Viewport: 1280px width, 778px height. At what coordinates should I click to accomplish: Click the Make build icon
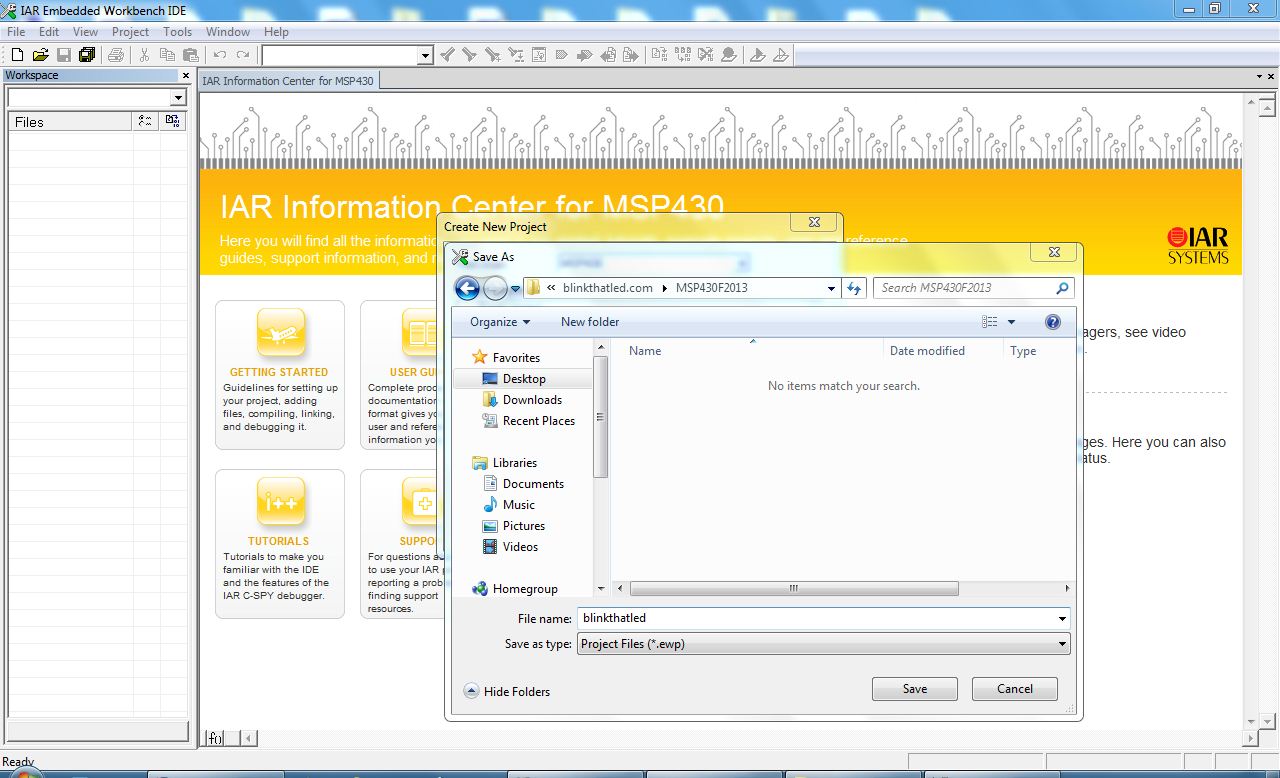point(683,55)
